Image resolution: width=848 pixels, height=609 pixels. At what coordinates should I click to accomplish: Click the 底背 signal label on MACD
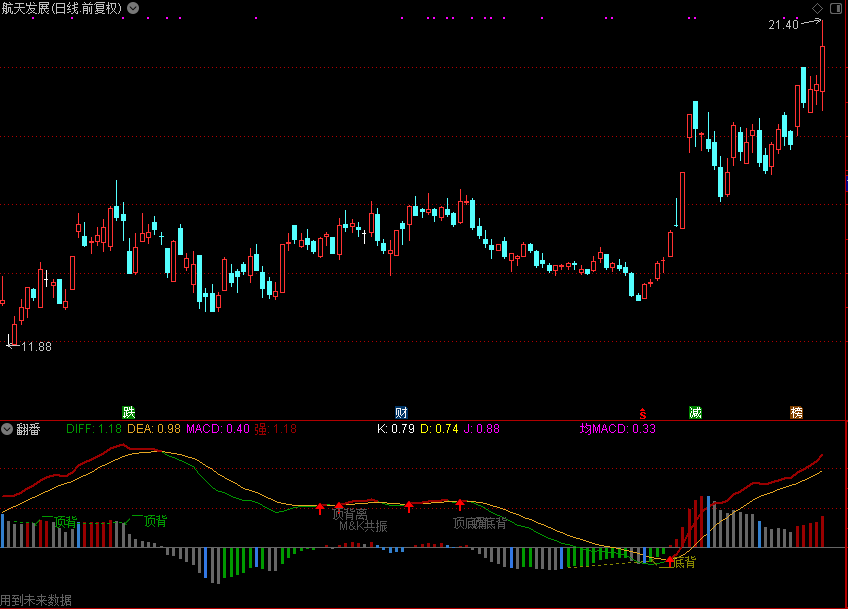pyautogui.click(x=684, y=562)
